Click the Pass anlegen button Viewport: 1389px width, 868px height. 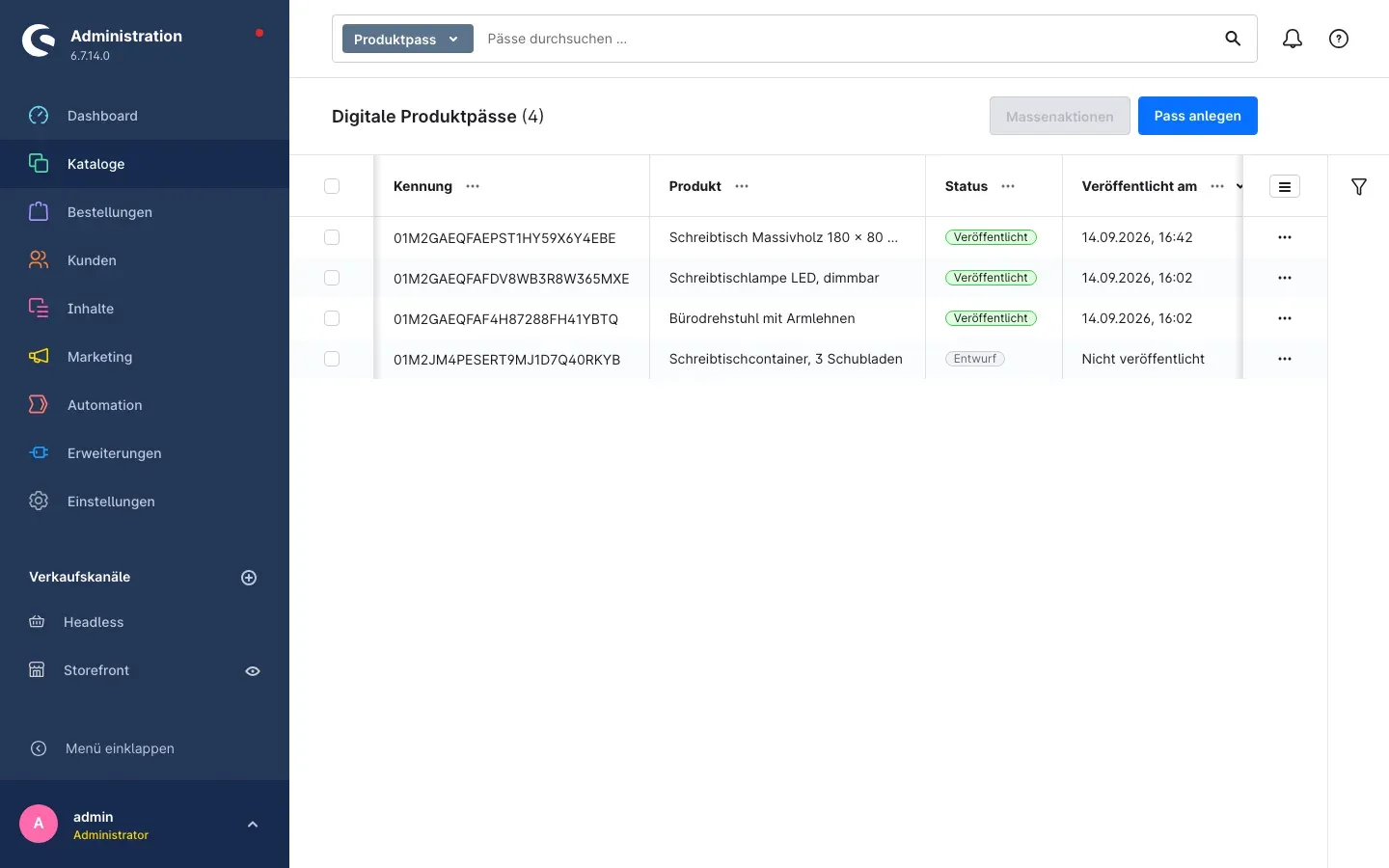click(x=1198, y=116)
